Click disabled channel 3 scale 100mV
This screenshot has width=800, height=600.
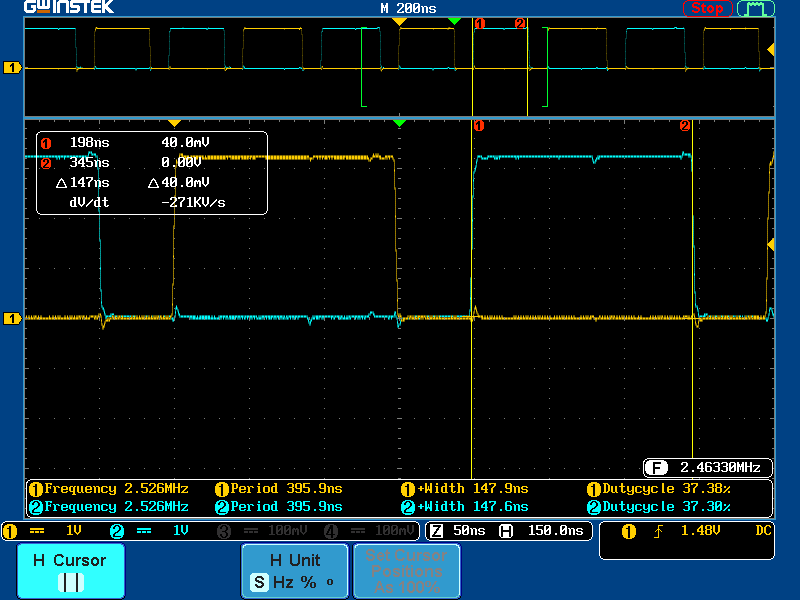tap(287, 531)
